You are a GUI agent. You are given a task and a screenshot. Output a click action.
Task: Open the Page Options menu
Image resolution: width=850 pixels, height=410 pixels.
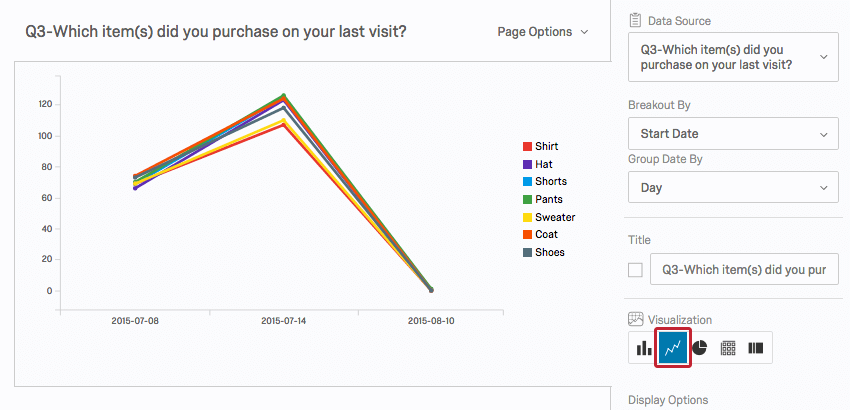542,32
